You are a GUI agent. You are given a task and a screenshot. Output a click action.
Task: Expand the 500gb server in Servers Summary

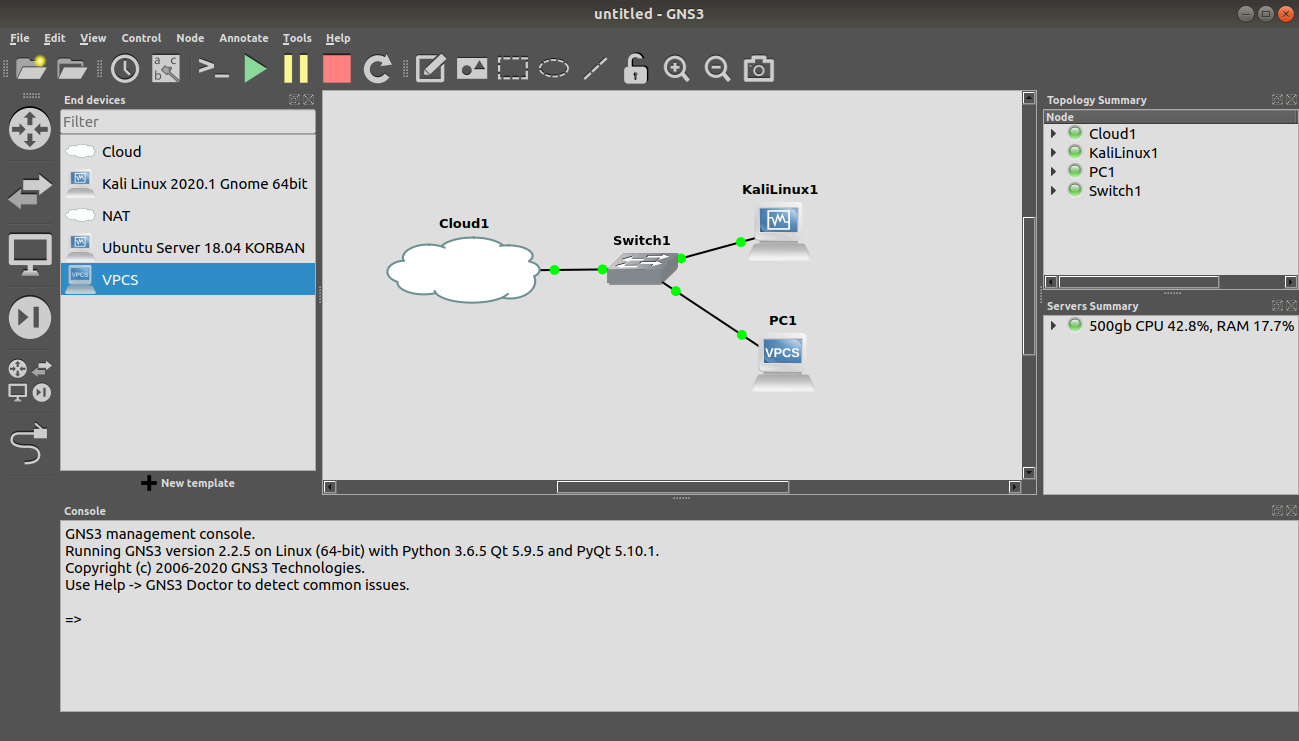1053,326
